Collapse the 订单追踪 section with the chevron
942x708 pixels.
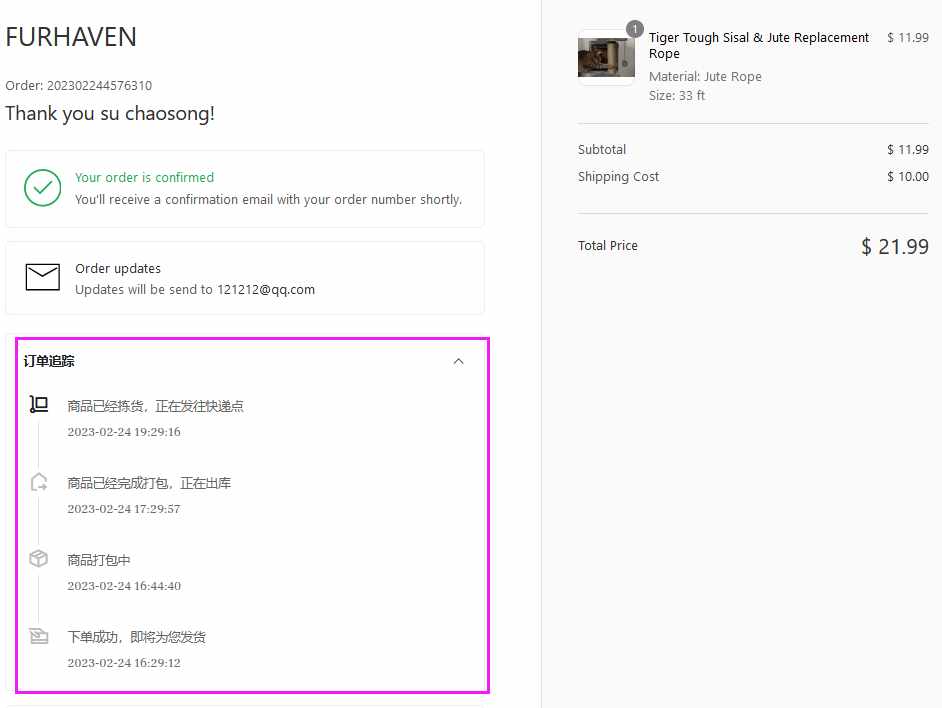[x=458, y=361]
